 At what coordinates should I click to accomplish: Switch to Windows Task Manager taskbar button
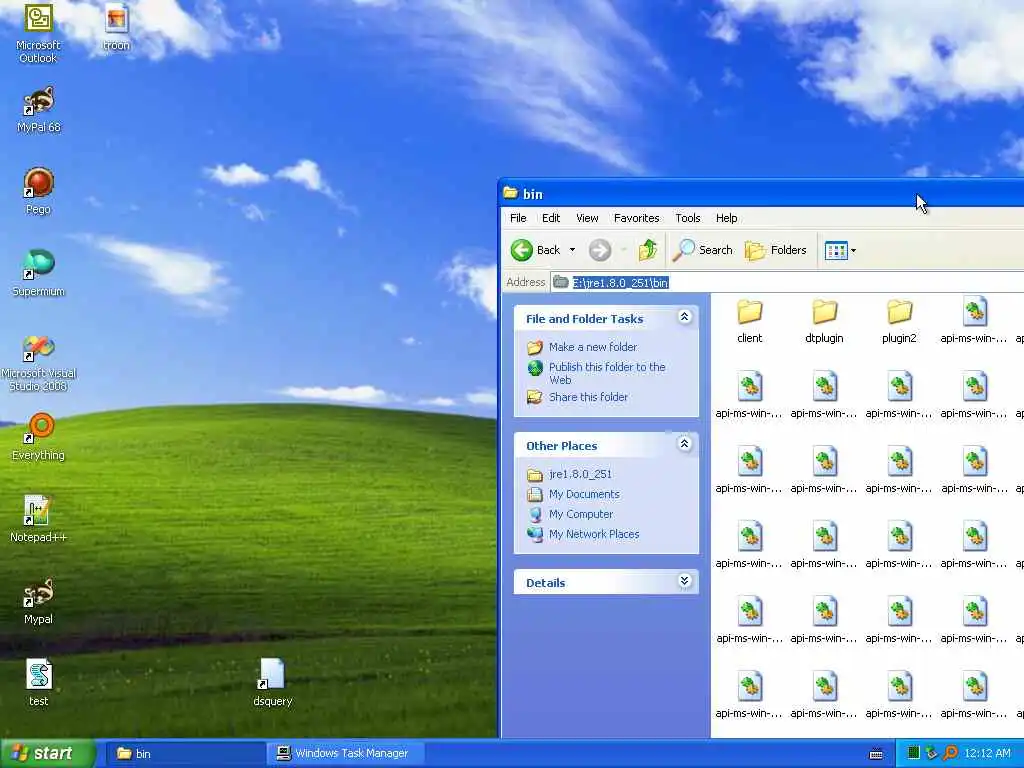[x=345, y=754]
